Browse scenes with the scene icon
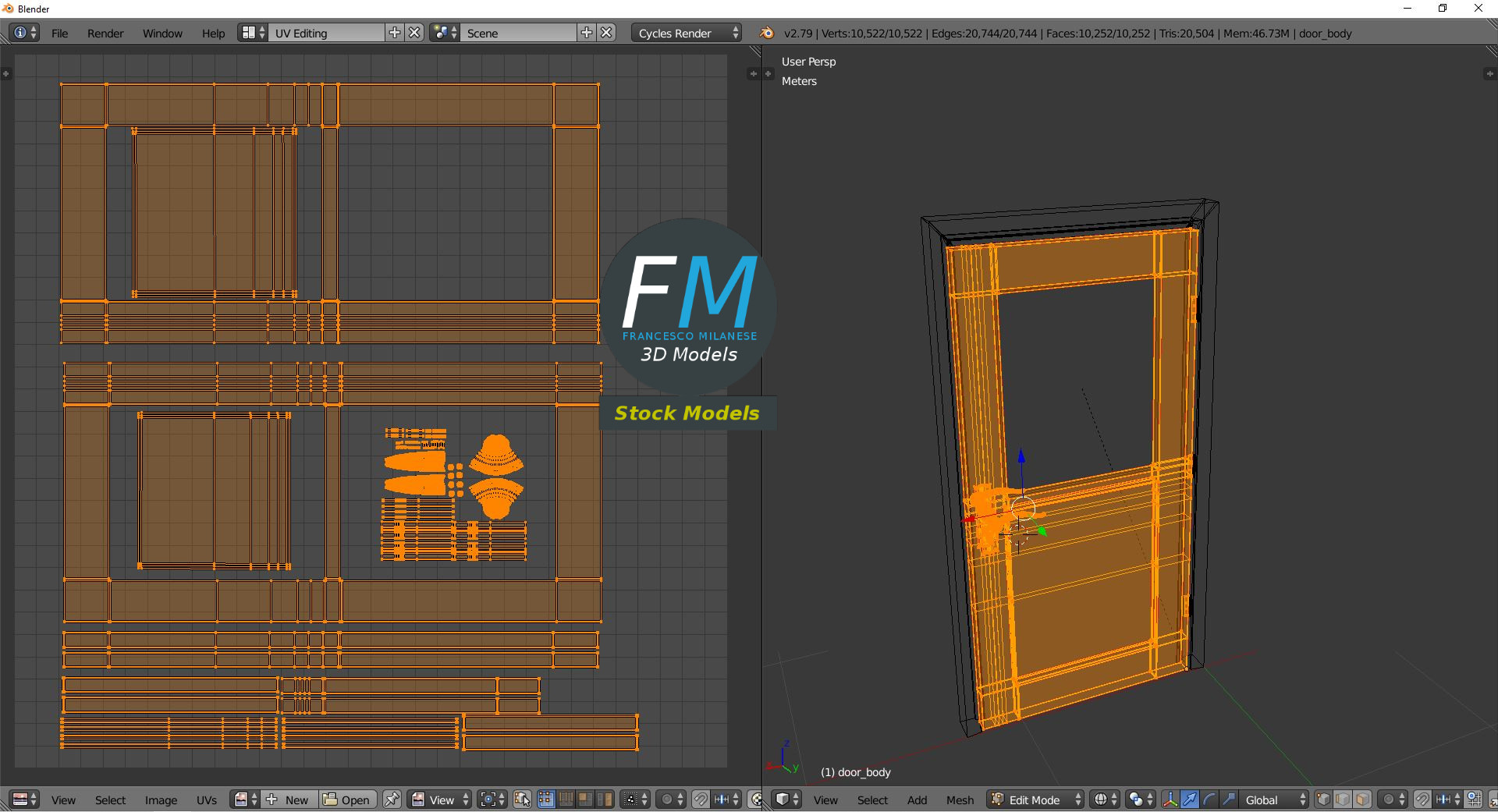Image resolution: width=1498 pixels, height=812 pixels. [445, 33]
